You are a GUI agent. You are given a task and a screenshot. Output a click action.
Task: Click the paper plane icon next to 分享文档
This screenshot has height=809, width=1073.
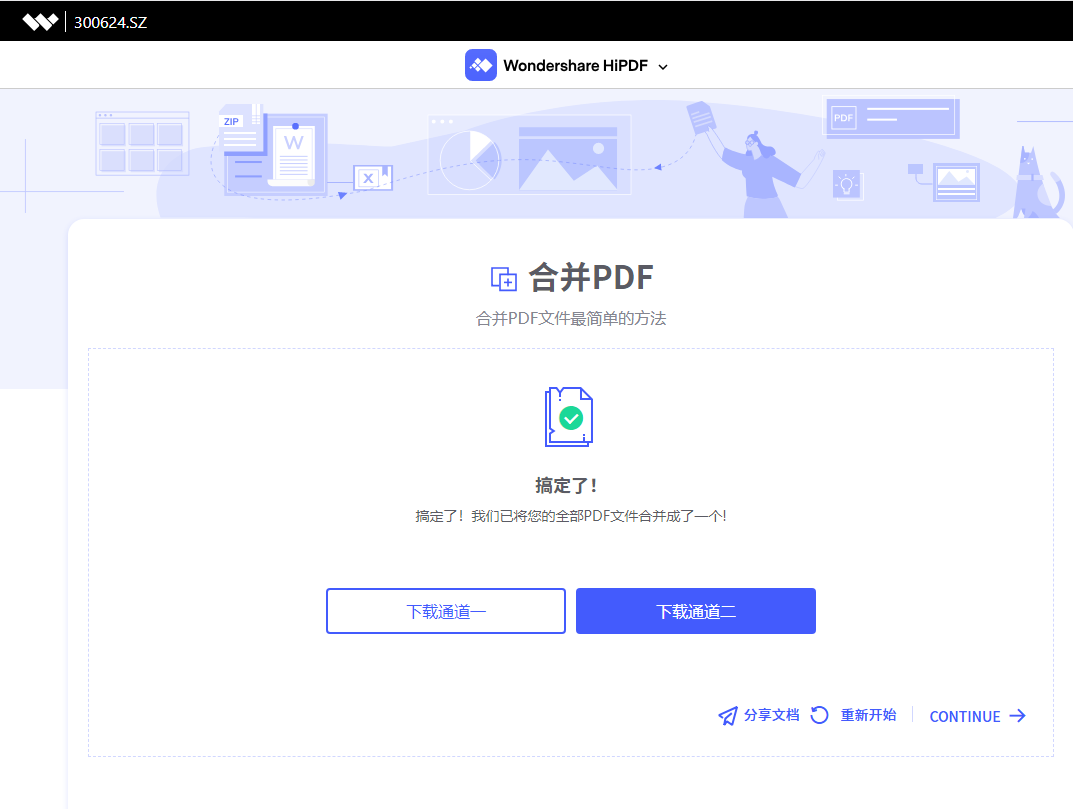pos(727,716)
